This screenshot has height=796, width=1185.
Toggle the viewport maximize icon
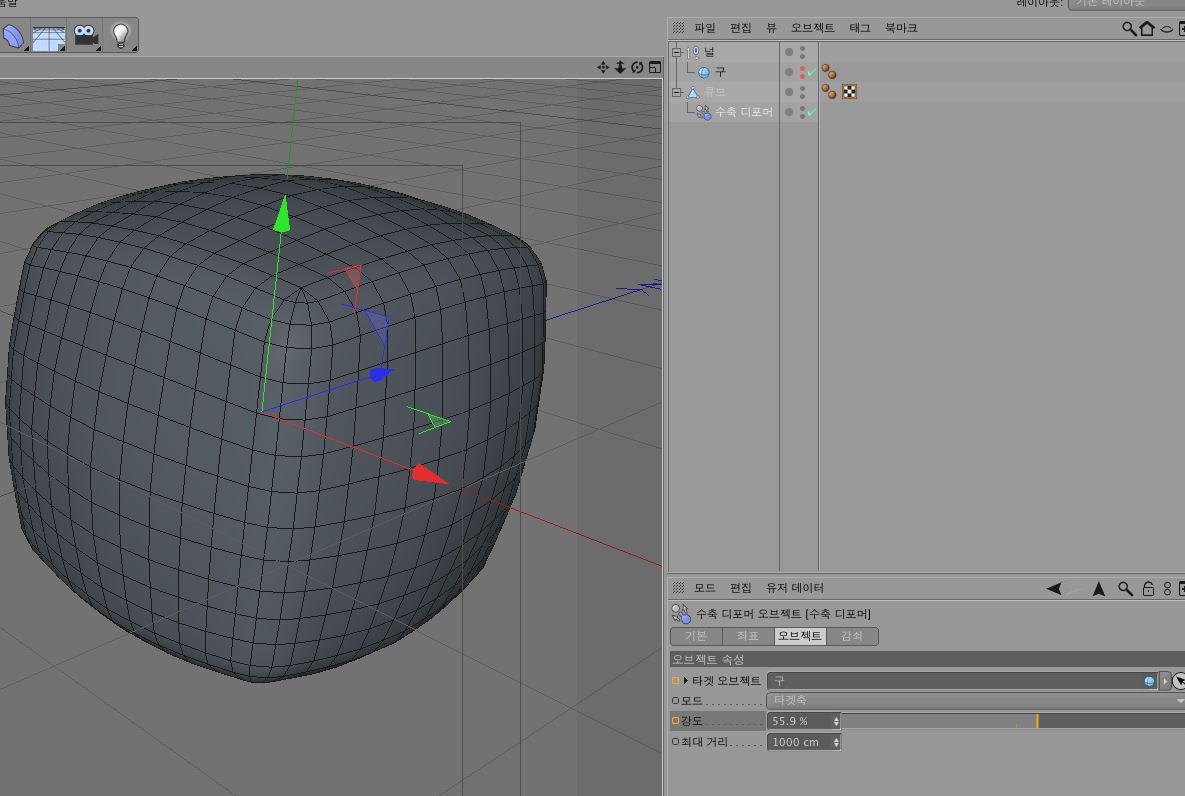pyautogui.click(x=654, y=67)
